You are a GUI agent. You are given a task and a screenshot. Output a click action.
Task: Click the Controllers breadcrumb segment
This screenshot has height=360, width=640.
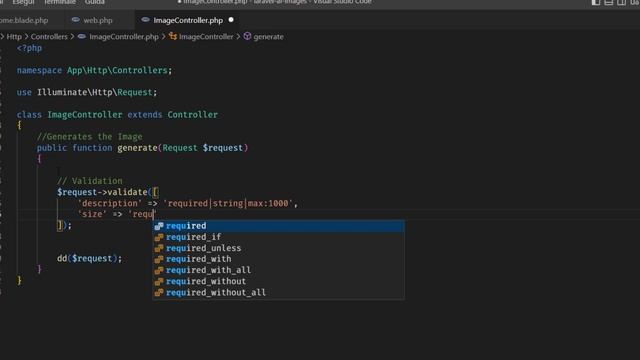pyautogui.click(x=49, y=37)
